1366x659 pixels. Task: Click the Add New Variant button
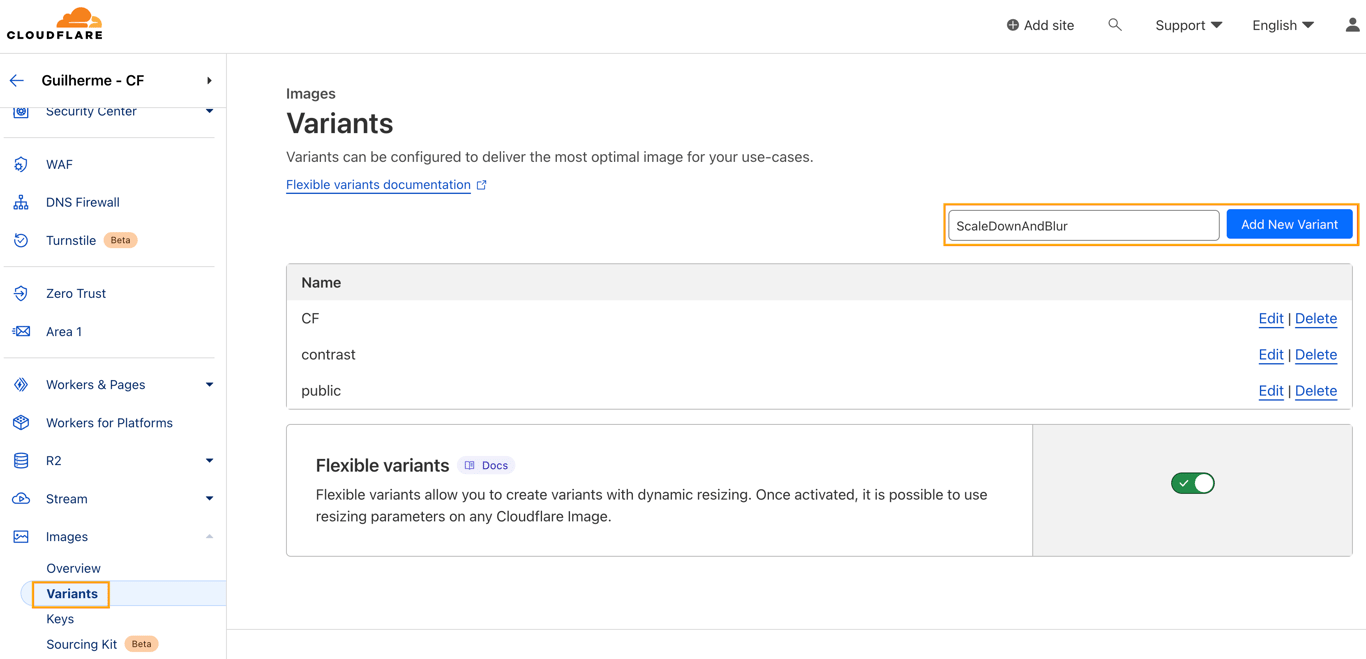point(1289,225)
